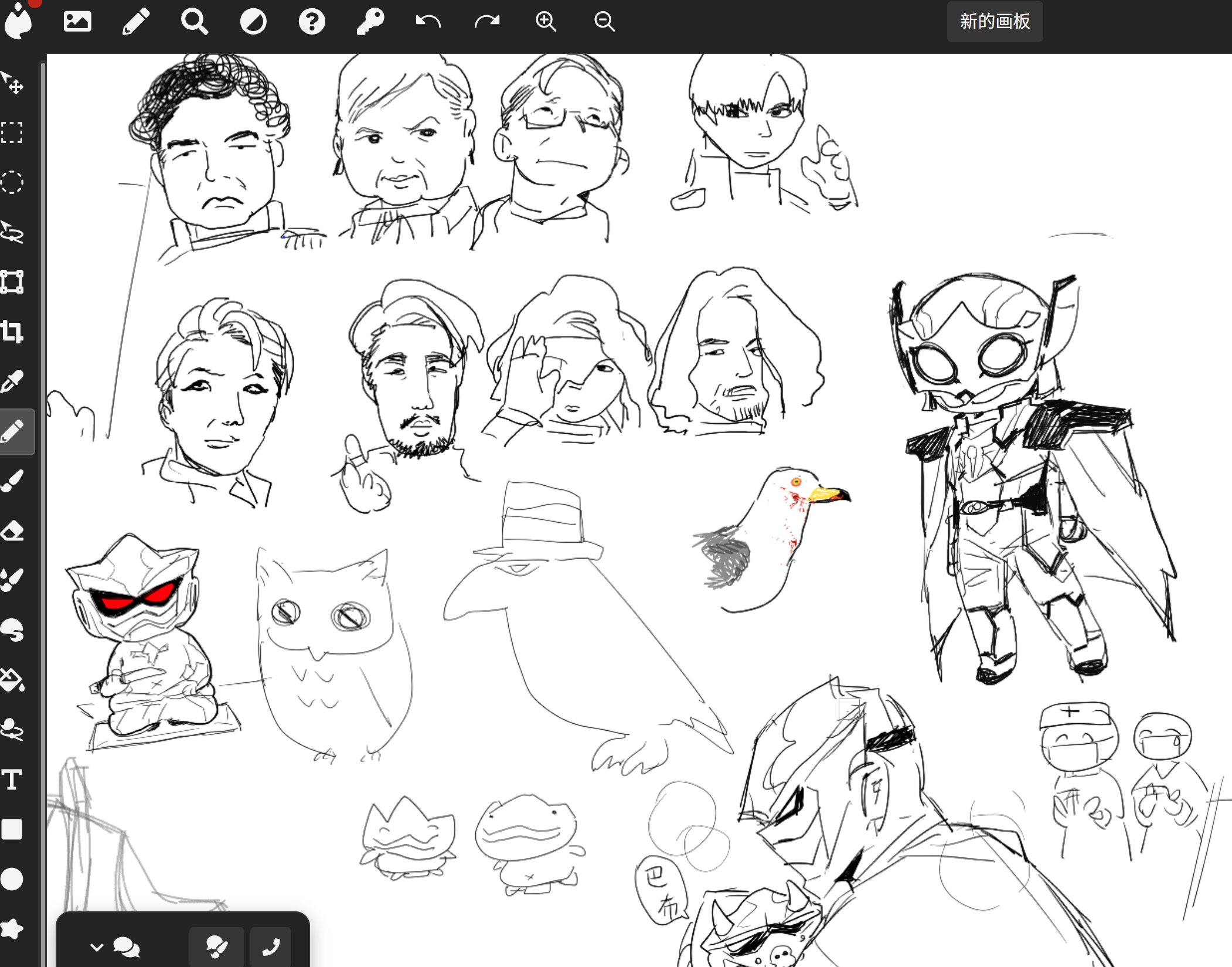This screenshot has width=1232, height=967.
Task: Click the key icon in top bar
Action: click(370, 22)
